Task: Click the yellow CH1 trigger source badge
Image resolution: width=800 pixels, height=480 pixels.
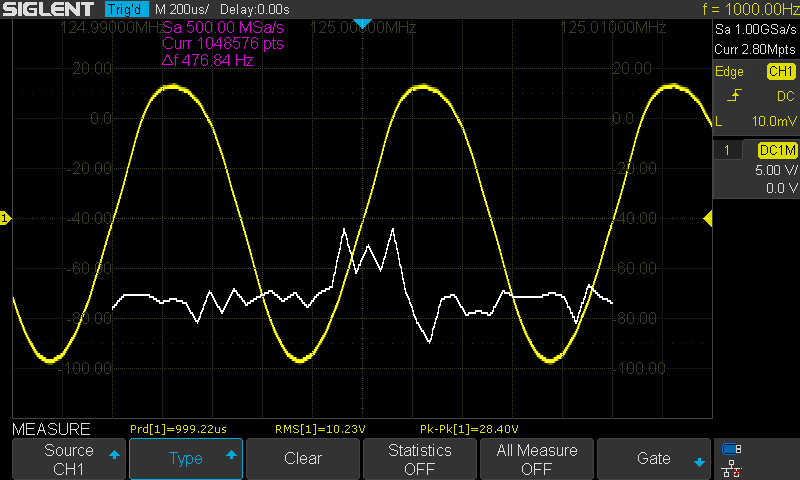Action: coord(780,72)
